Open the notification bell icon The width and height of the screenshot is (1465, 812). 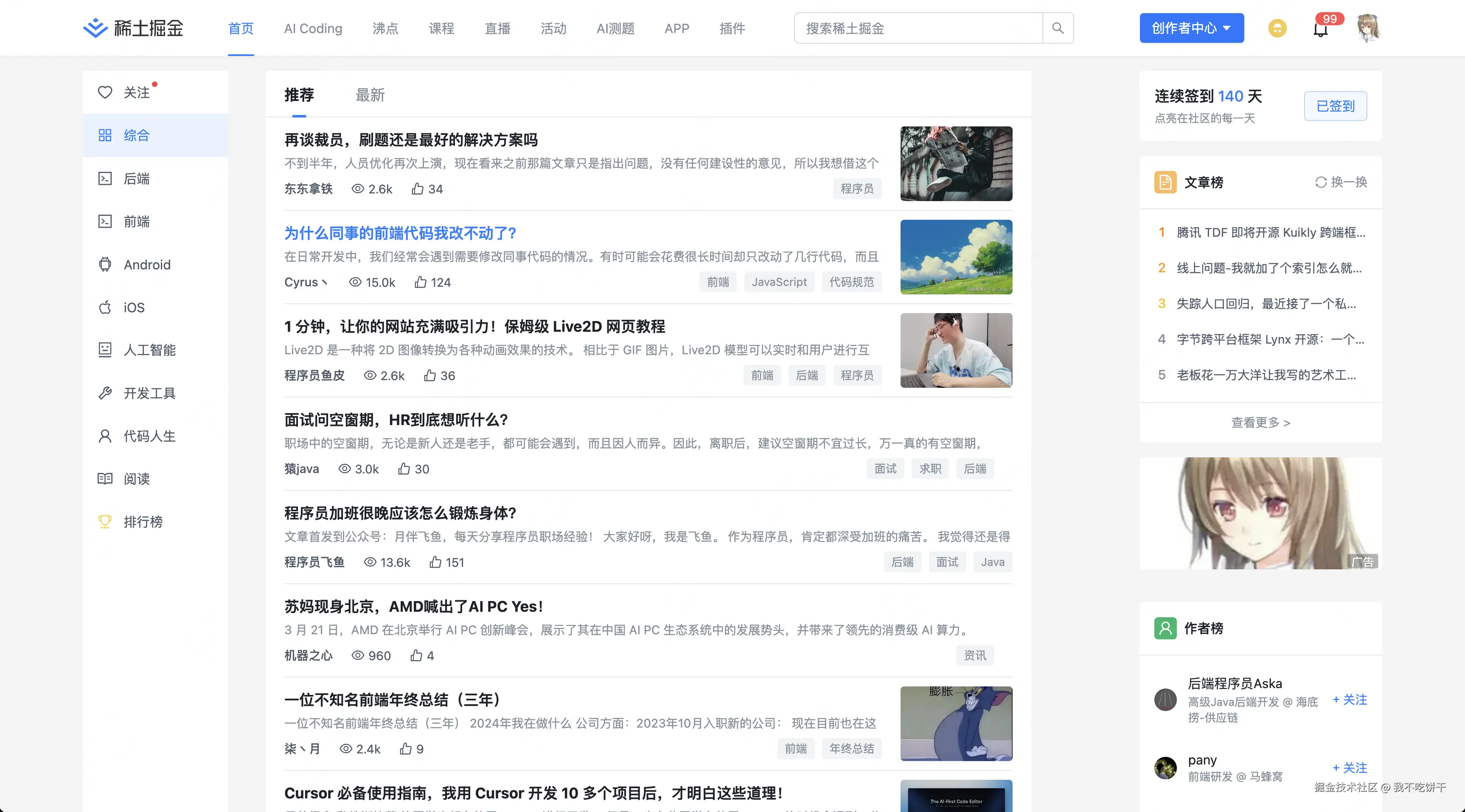point(1320,29)
